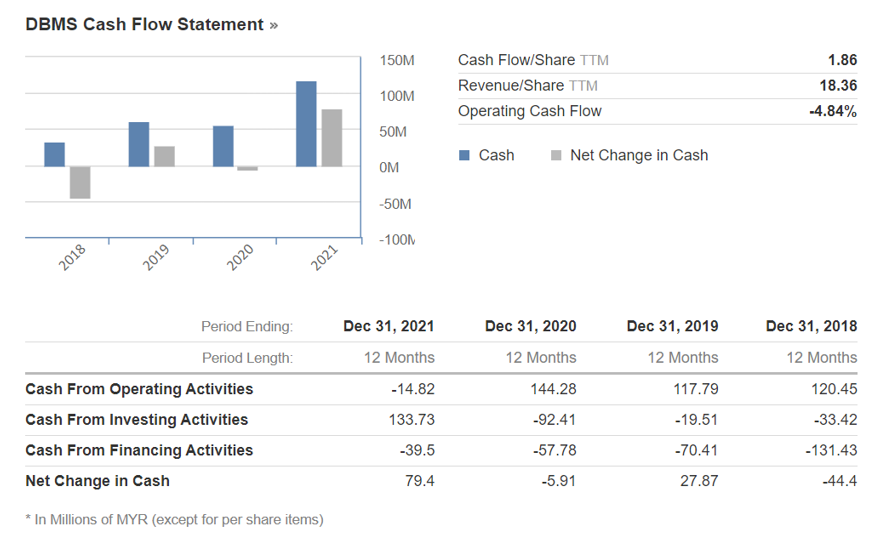Click the 2021 x-axis label
The image size is (884, 538).
(x=324, y=257)
